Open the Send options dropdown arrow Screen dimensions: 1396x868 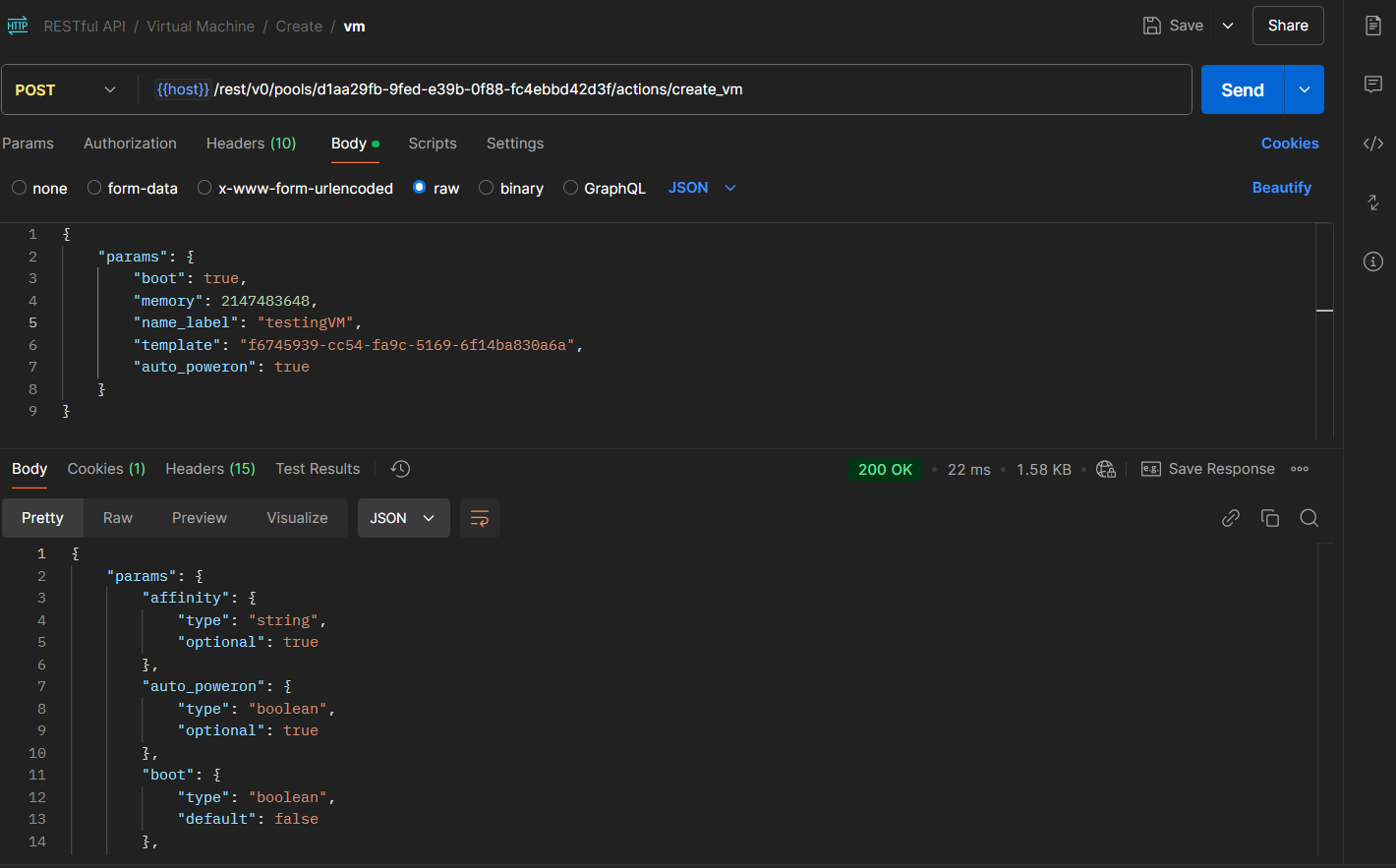click(x=1305, y=89)
